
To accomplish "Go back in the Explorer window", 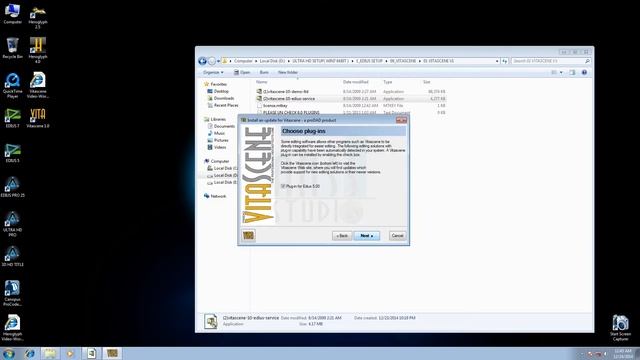I will [x=202, y=61].
